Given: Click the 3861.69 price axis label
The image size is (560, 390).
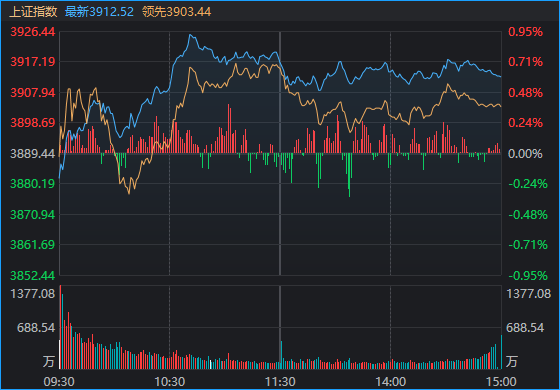Looking at the screenshot, I should point(32,245).
